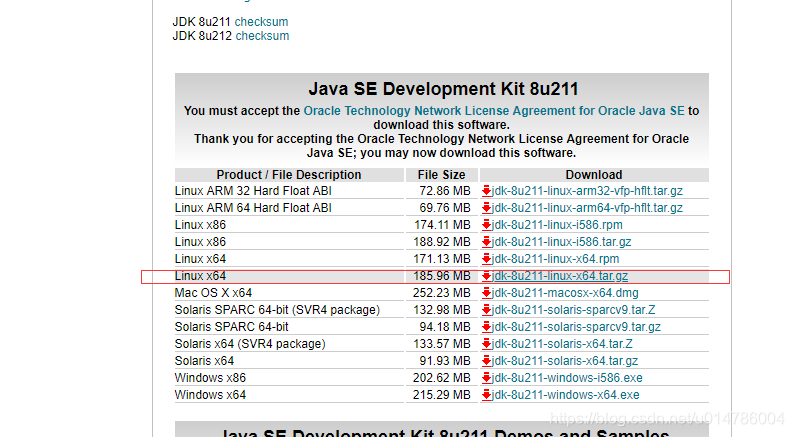Click the 171.13 MB file size
794x437 pixels.
tap(442, 259)
